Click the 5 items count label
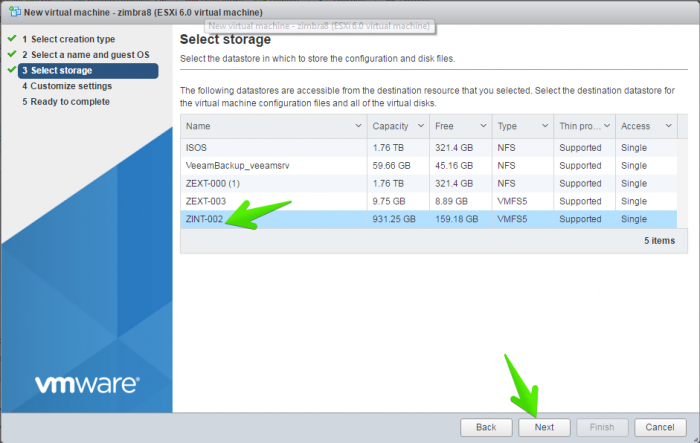The image size is (700, 443). pyautogui.click(x=659, y=241)
